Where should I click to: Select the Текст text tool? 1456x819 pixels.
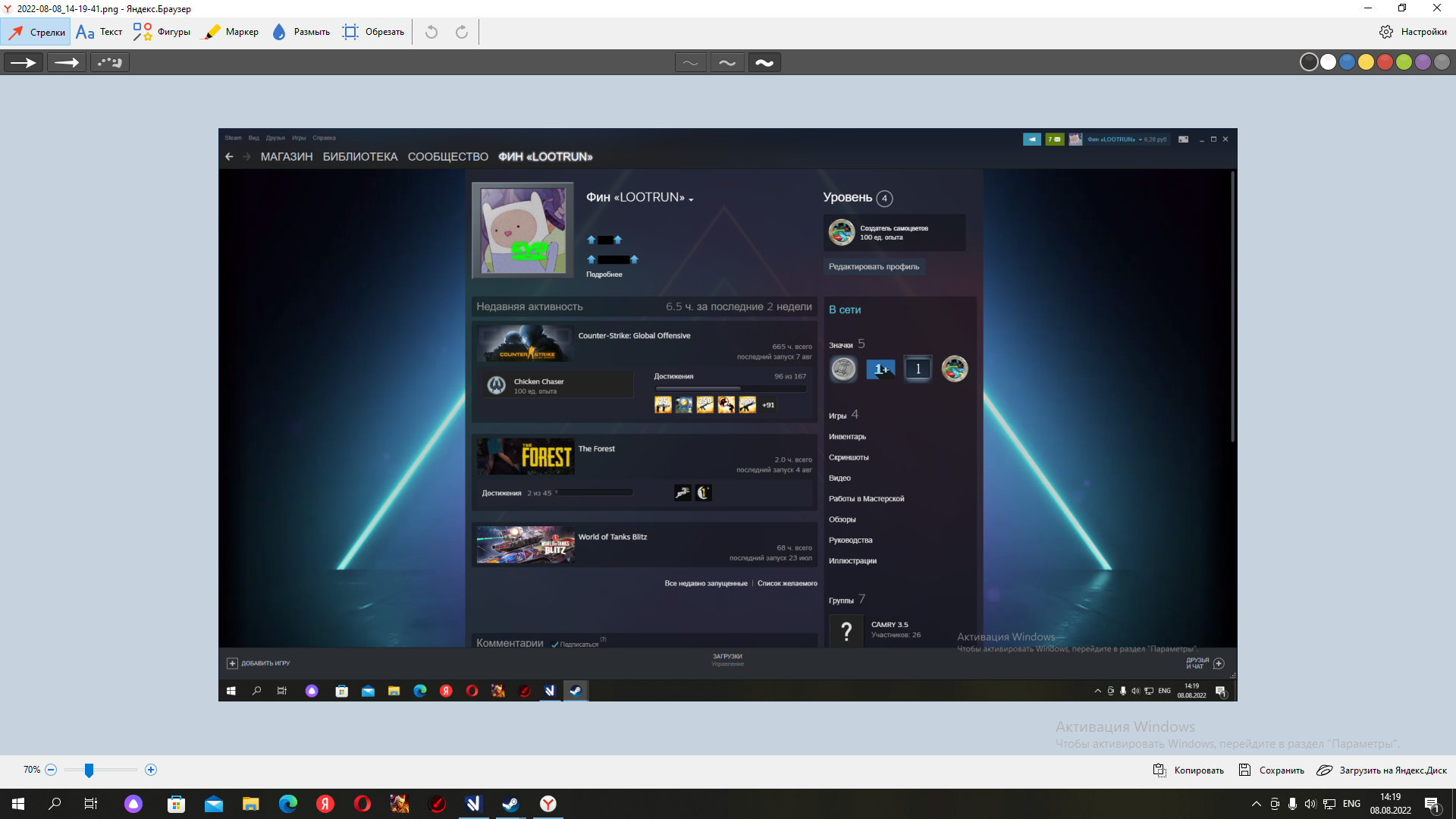pos(99,32)
